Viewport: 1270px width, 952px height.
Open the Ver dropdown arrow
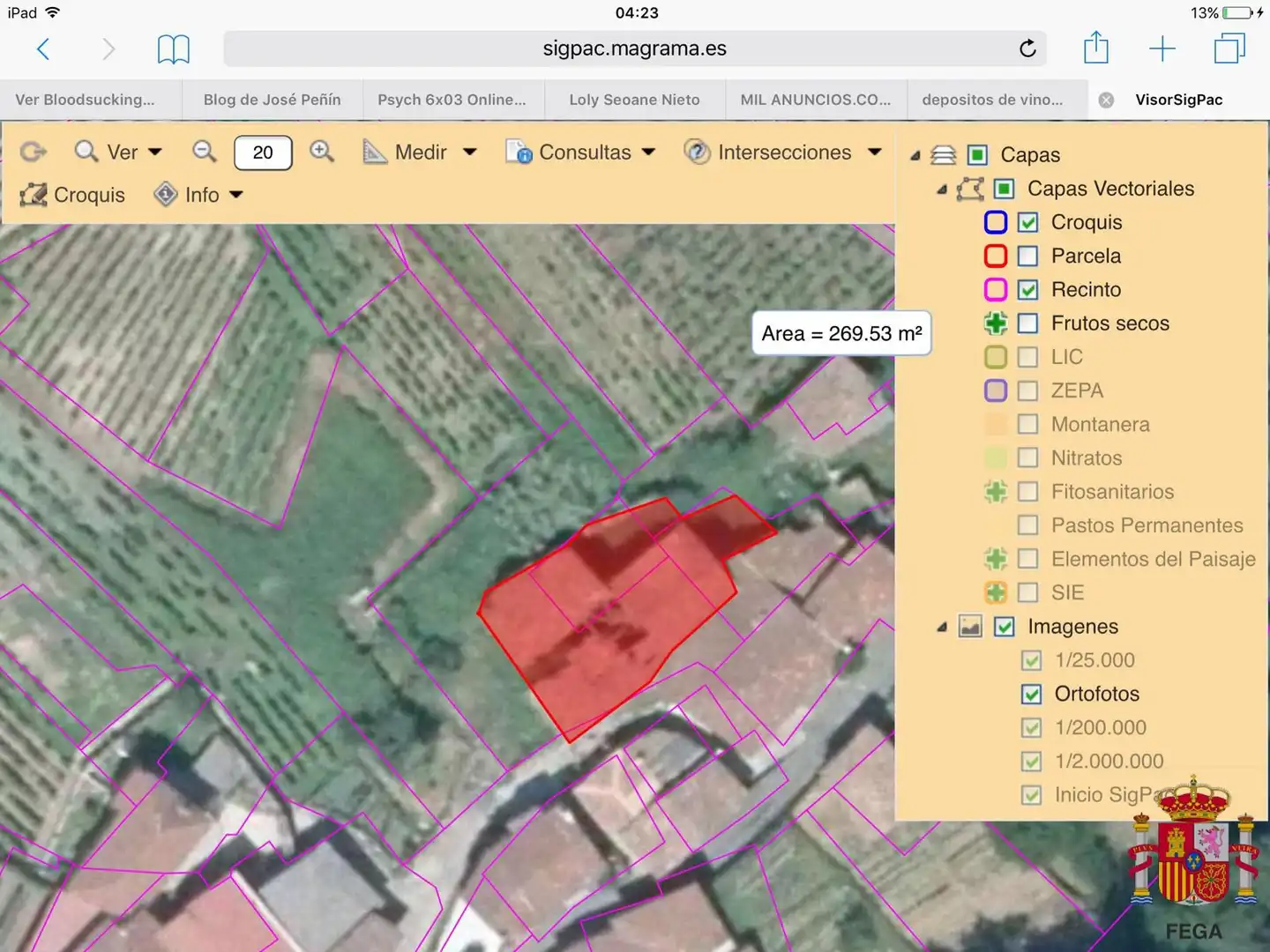click(x=155, y=152)
